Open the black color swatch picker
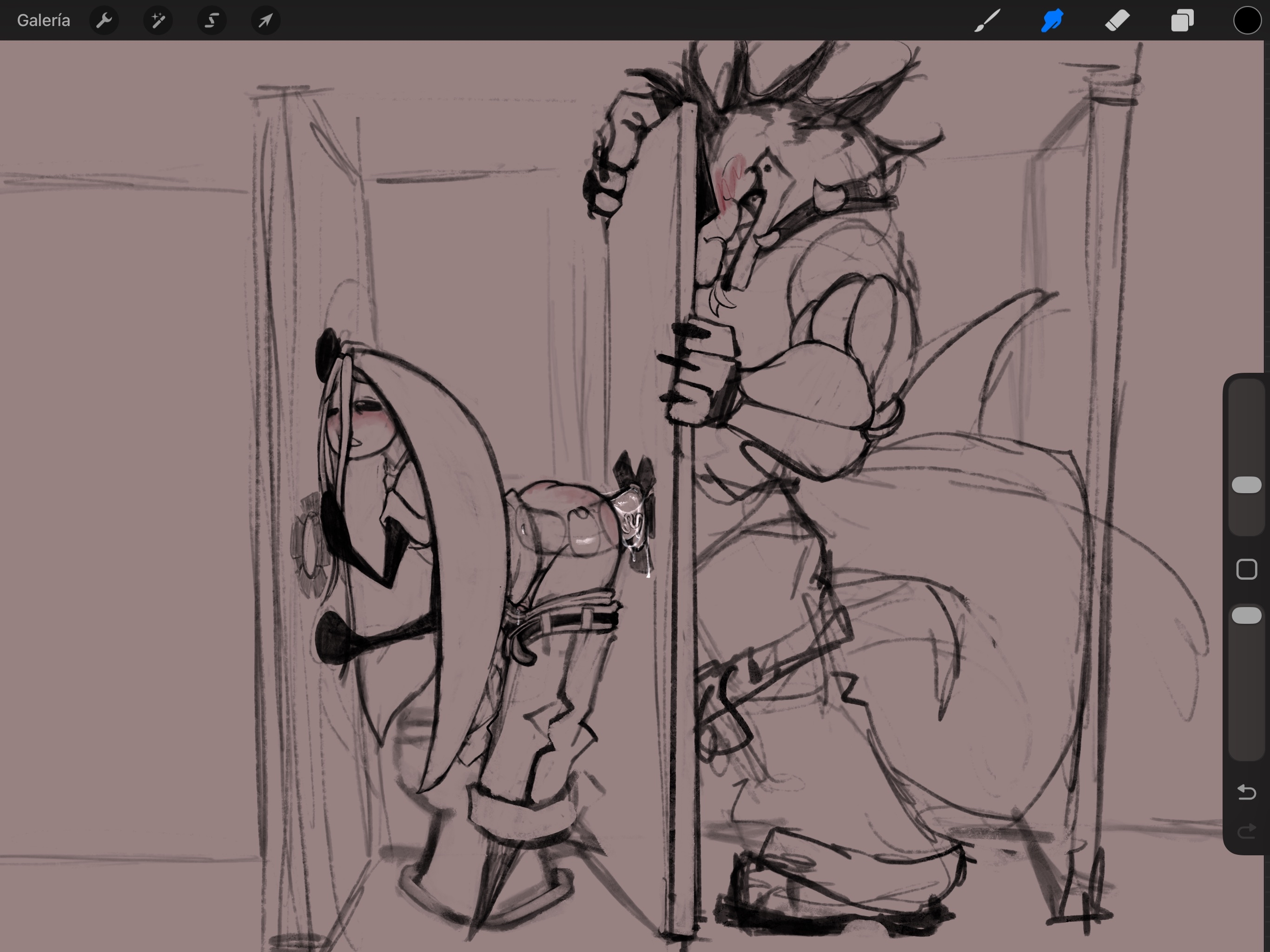The width and height of the screenshot is (1270, 952). 1247,20
